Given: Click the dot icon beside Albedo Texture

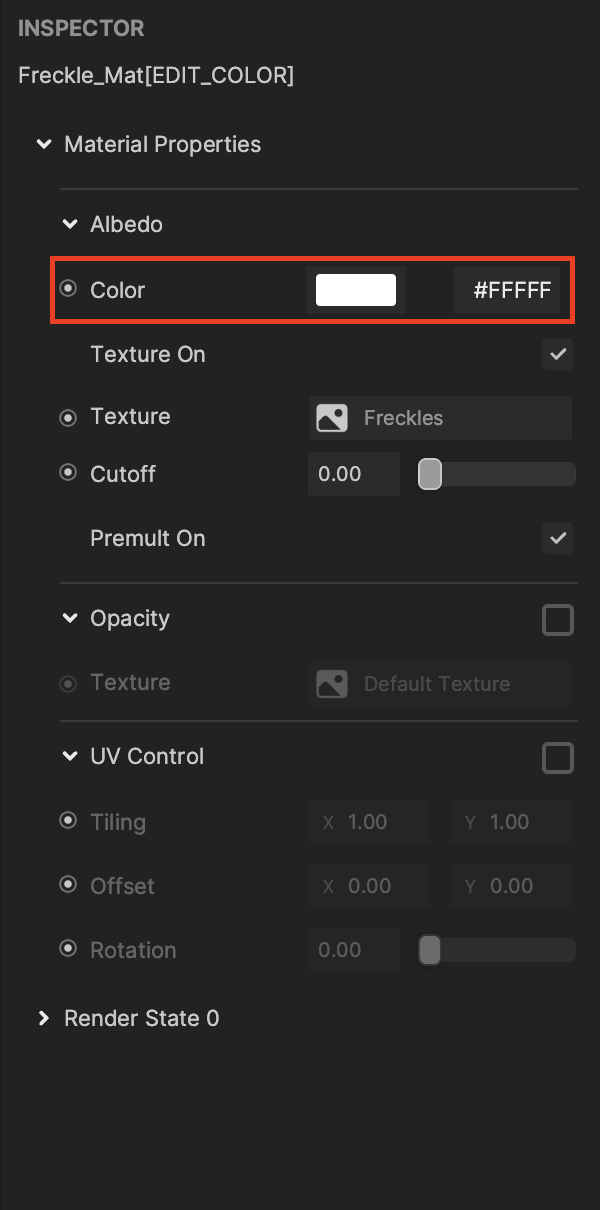Looking at the screenshot, I should coord(68,417).
